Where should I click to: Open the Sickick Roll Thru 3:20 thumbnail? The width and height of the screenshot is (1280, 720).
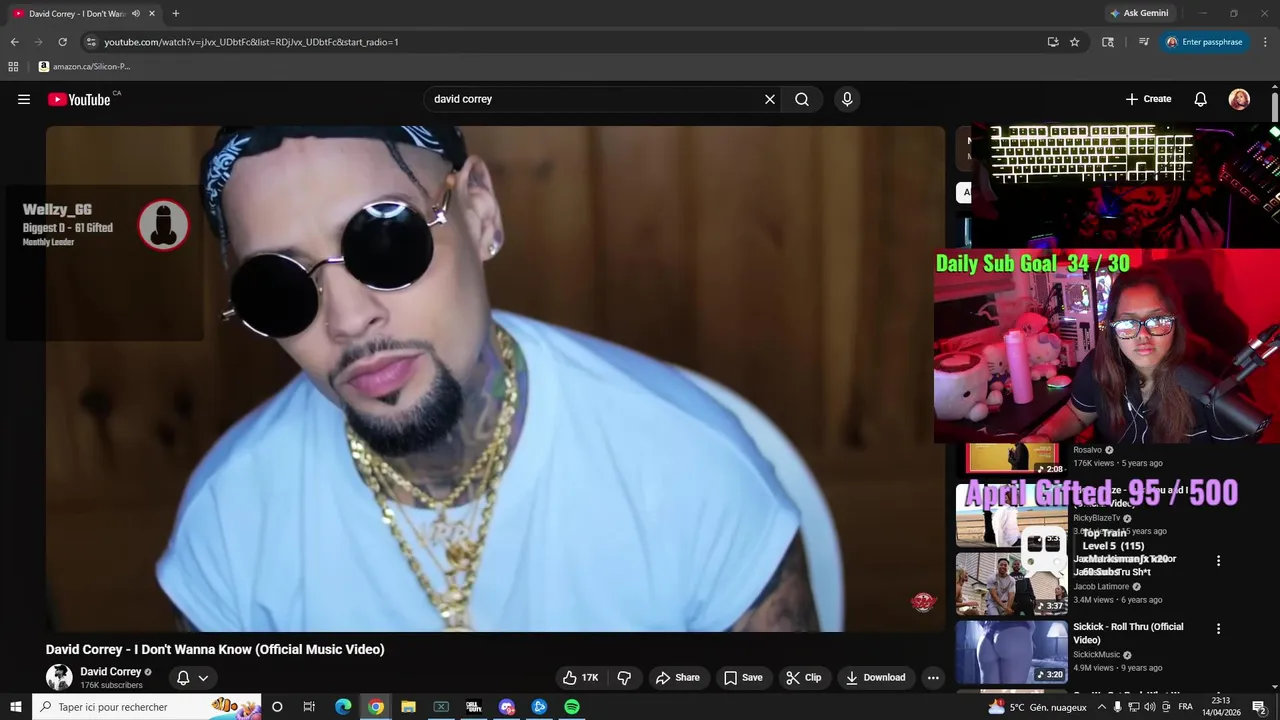click(1011, 652)
